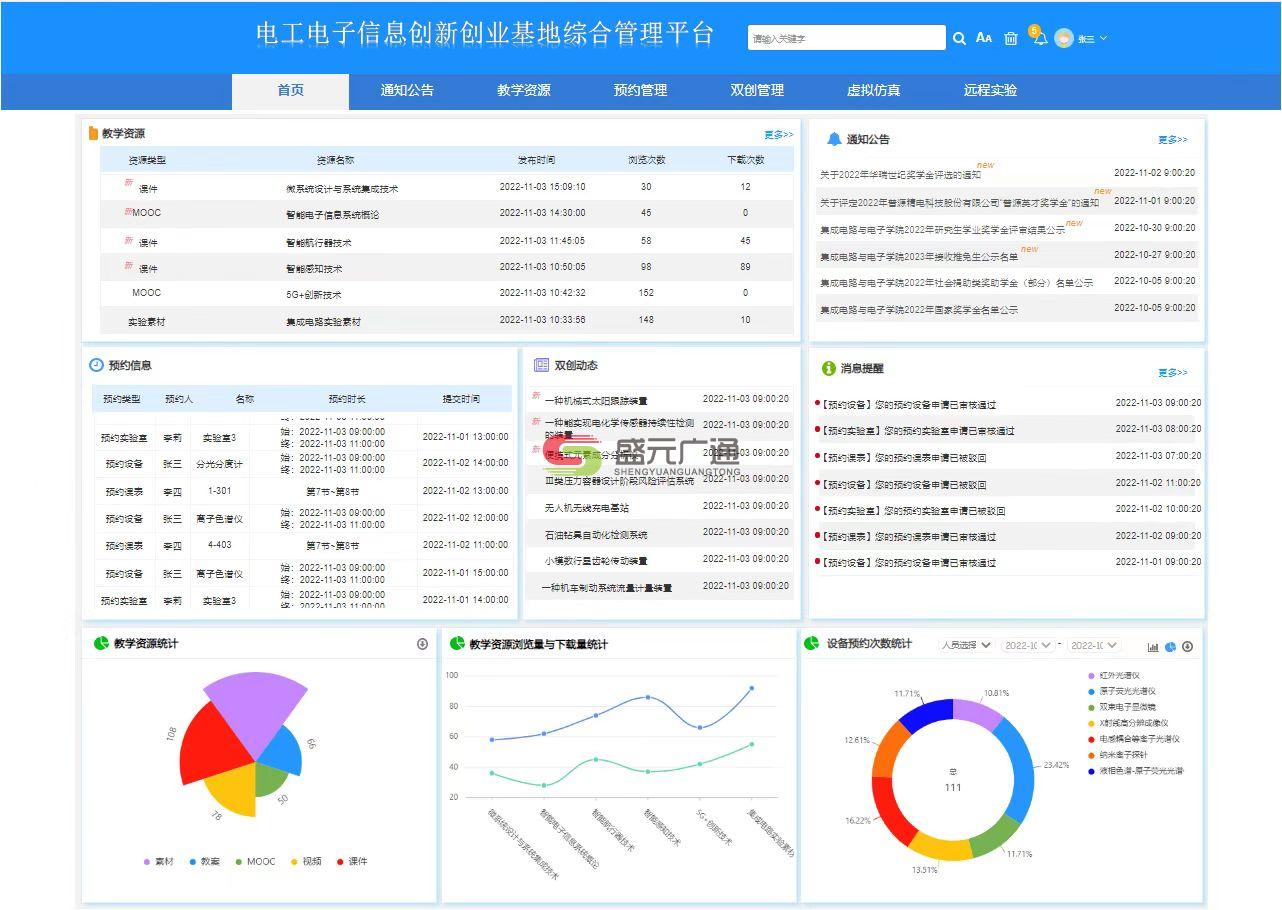Screen dimensions: 1282x910
Task: Click the pie chart icon in 设备预约次数统计 panel
Action: click(1171, 647)
